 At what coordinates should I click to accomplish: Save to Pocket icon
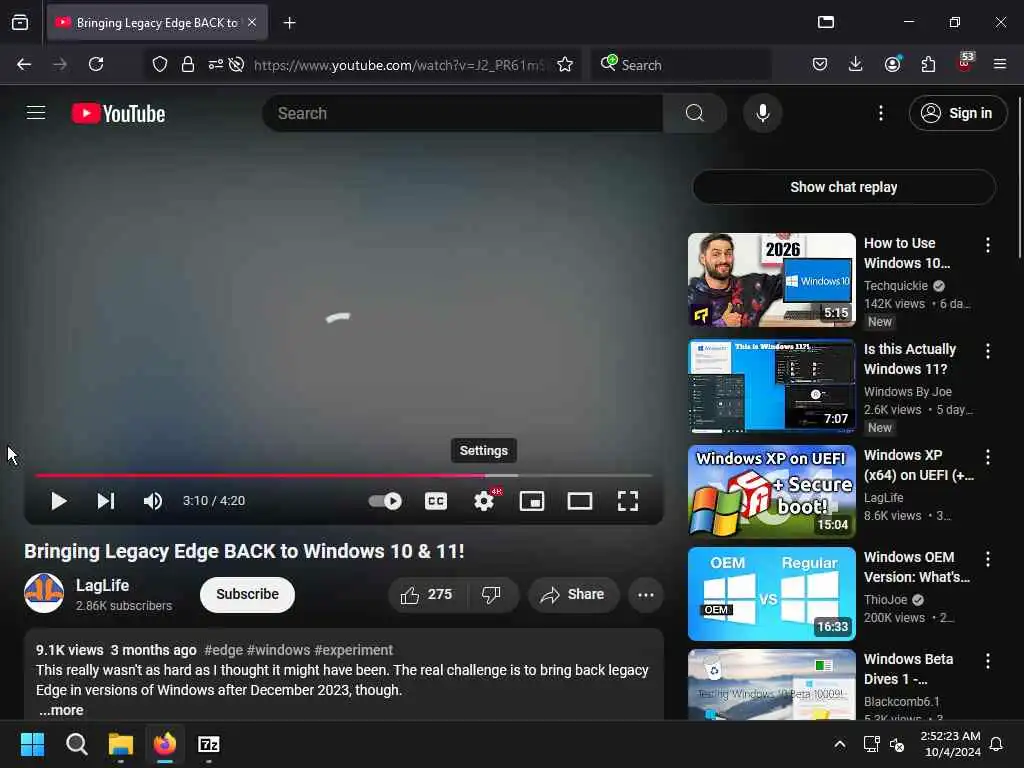(x=820, y=64)
